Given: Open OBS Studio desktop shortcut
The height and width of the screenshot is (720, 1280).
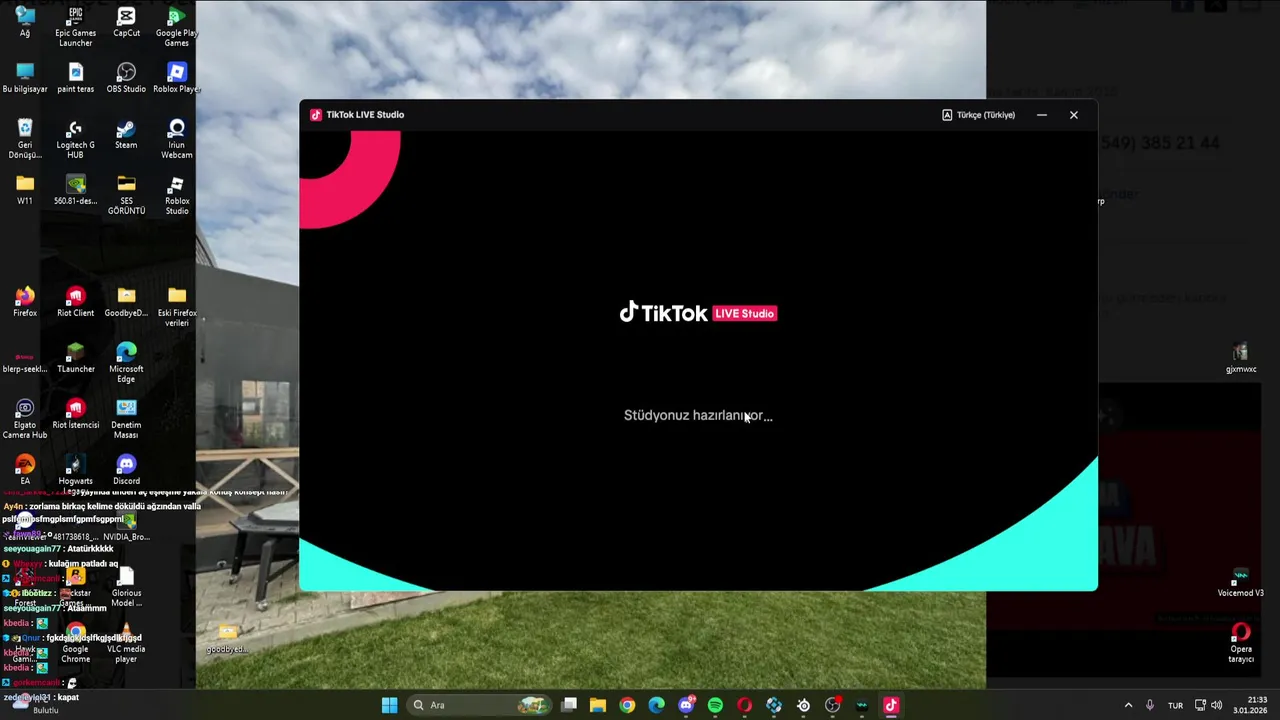Looking at the screenshot, I should click(126, 78).
